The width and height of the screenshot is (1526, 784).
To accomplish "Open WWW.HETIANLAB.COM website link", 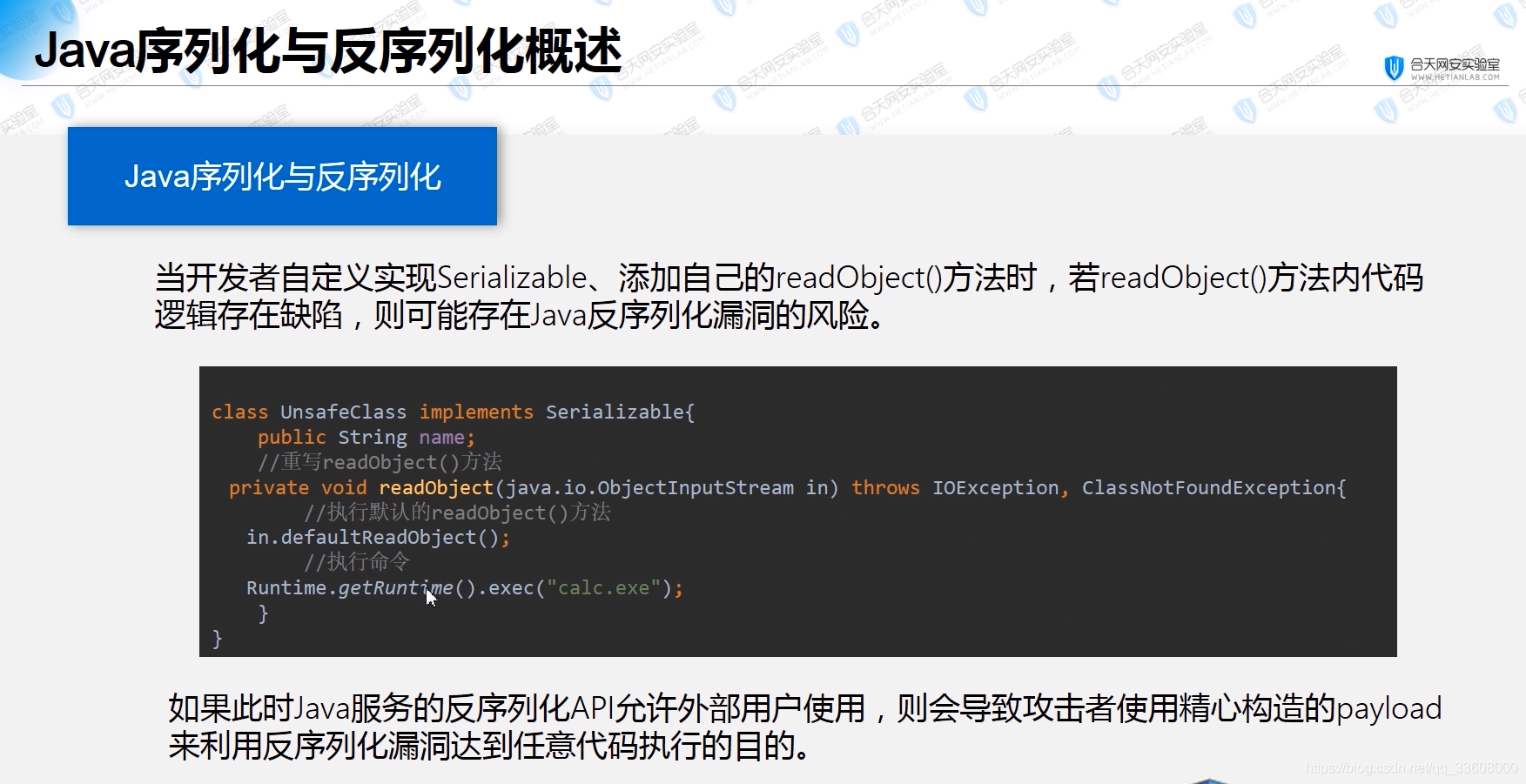I will point(1455,77).
